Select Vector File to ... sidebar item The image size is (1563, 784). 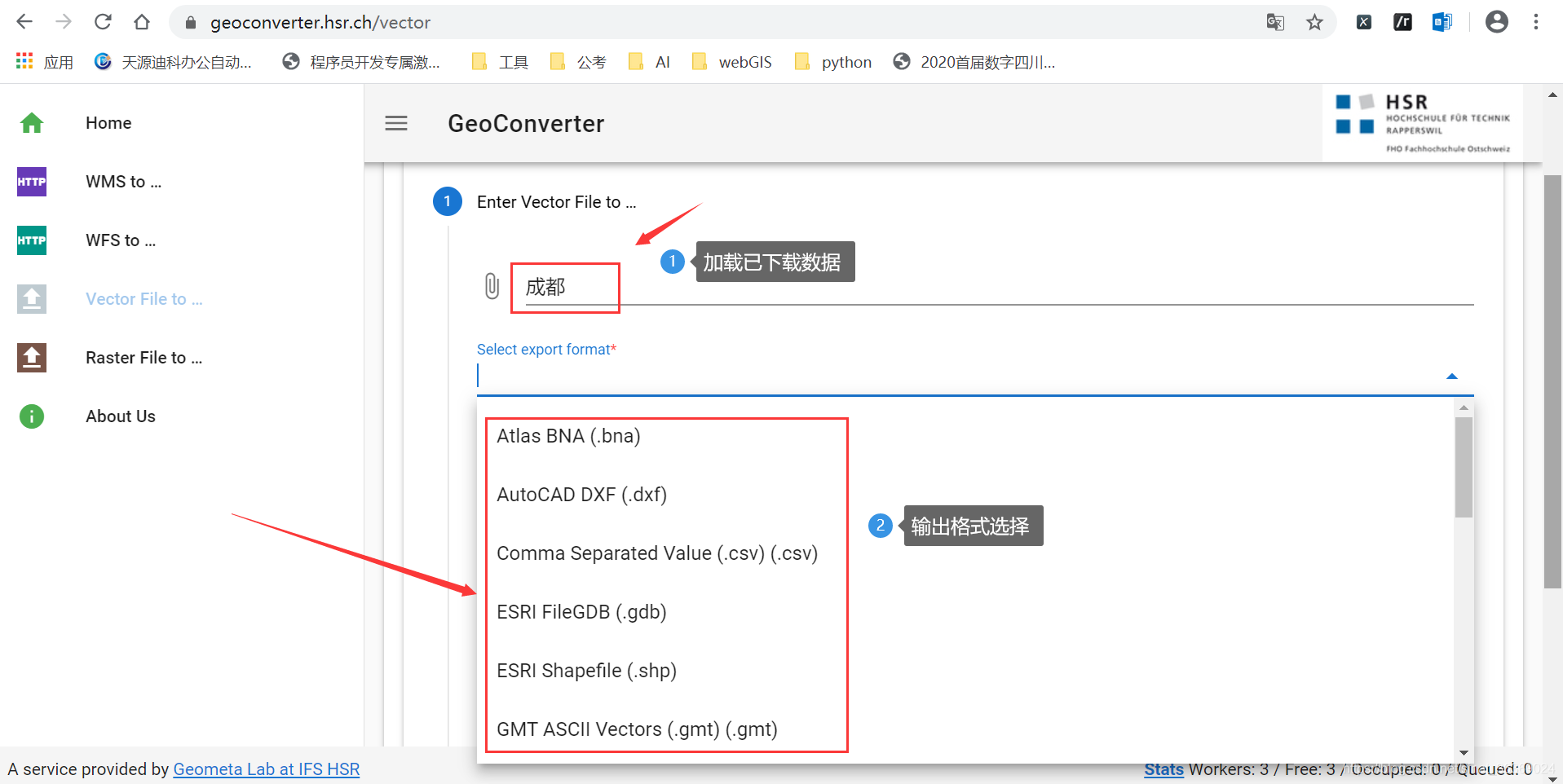click(144, 299)
